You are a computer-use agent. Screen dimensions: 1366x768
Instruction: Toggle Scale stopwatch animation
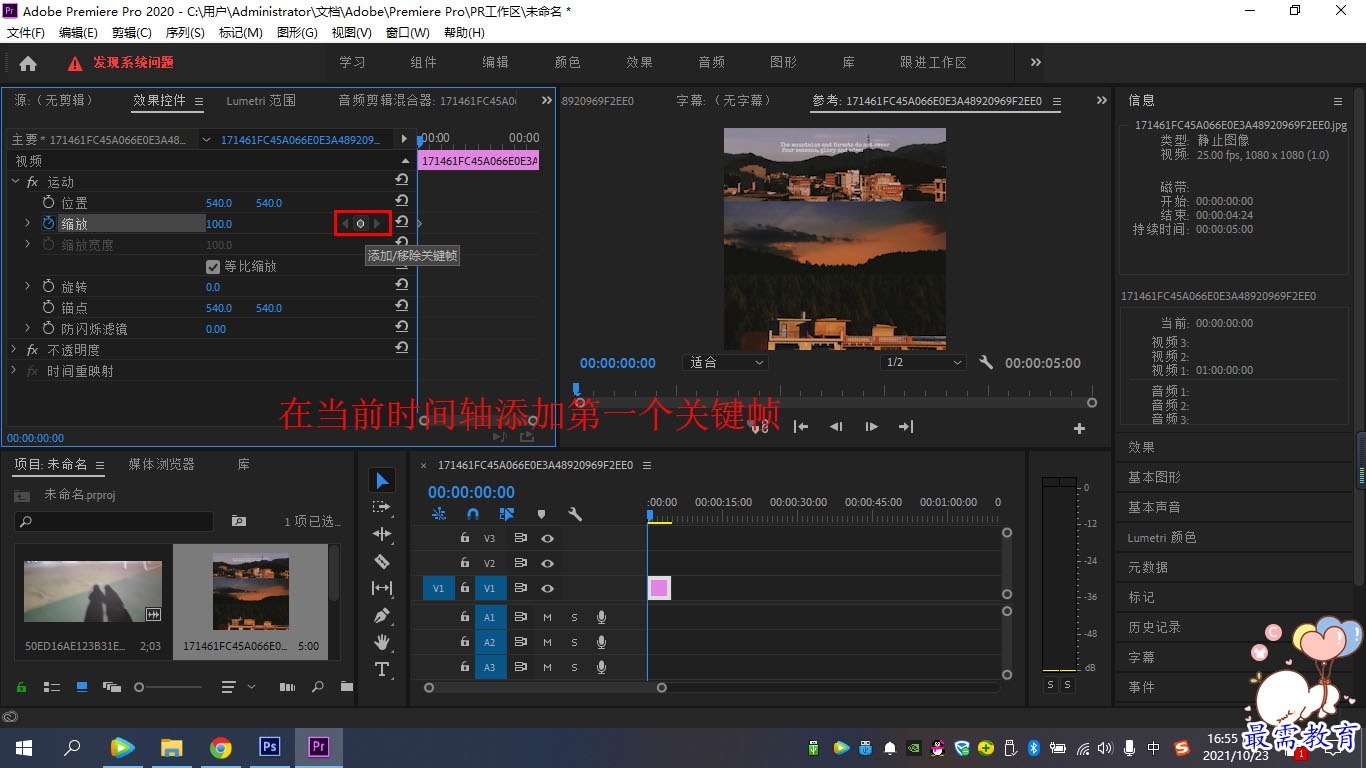coord(49,224)
